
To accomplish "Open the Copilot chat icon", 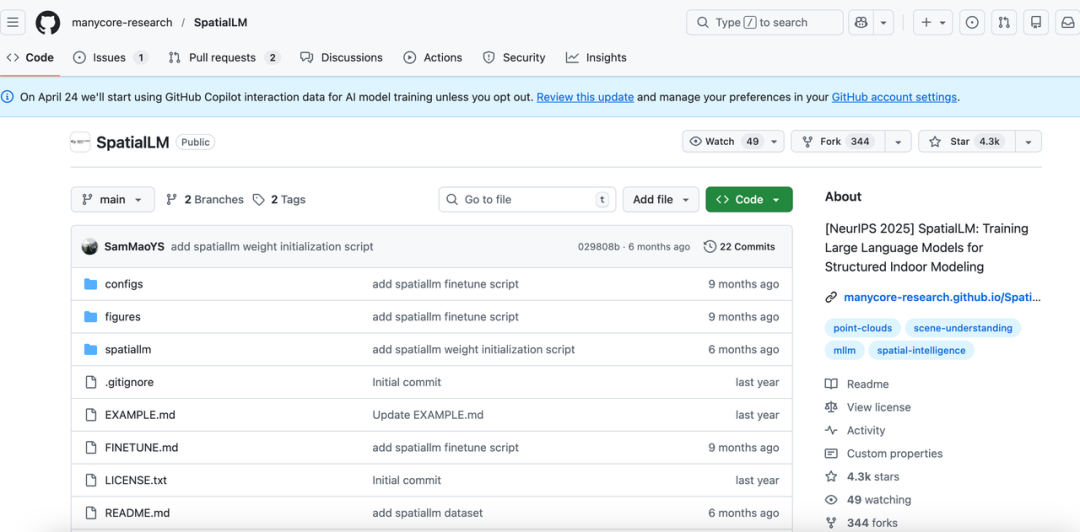I will click(860, 22).
